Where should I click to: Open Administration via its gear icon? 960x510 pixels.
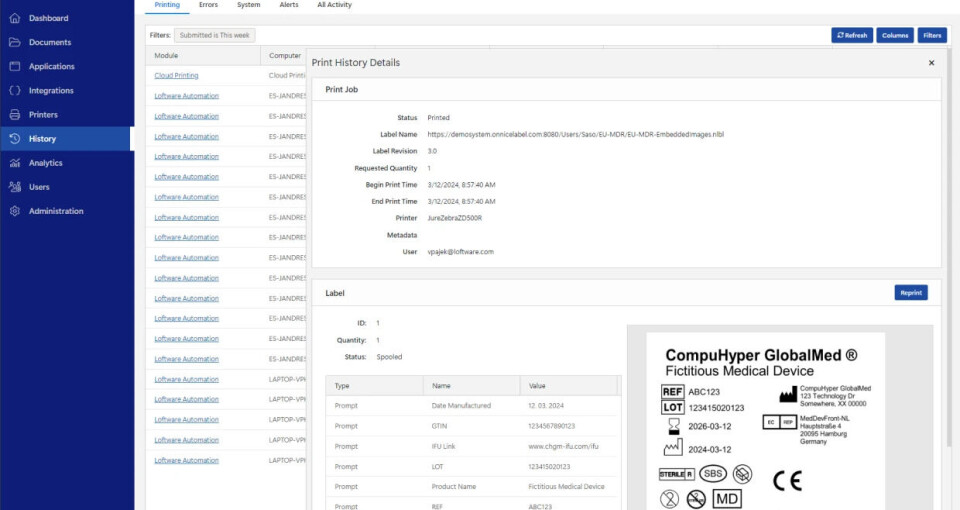point(14,211)
